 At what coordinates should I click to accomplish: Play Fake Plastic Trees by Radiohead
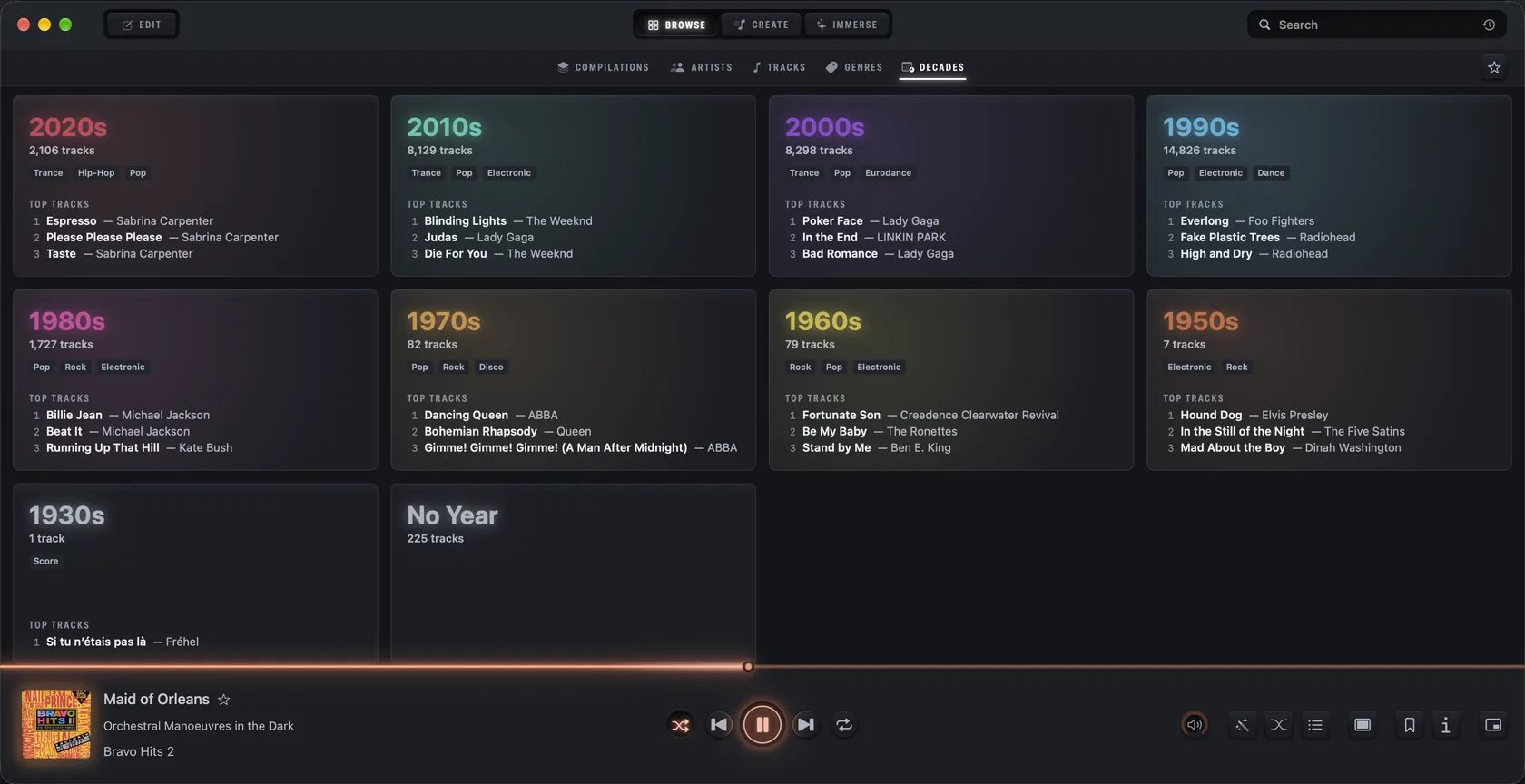1260,238
